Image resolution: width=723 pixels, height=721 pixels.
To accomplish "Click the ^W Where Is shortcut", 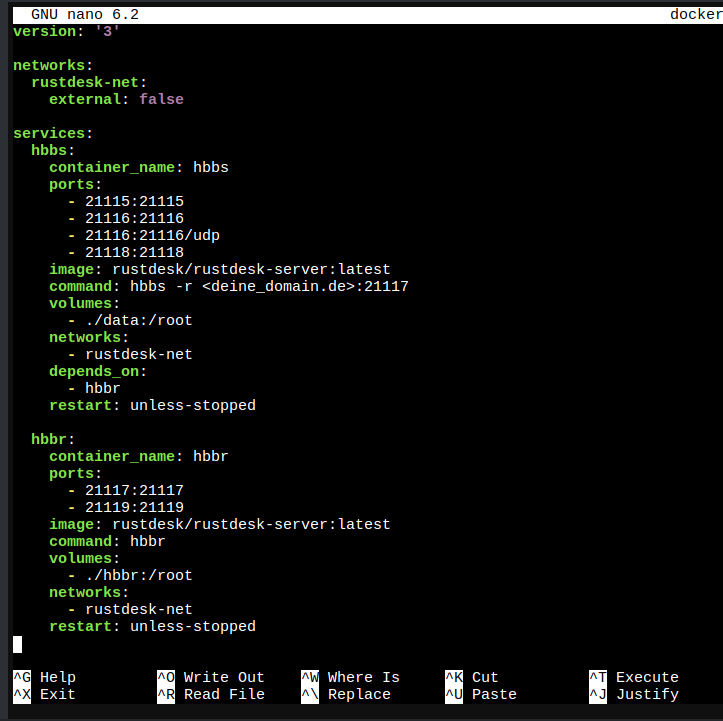I will [350, 677].
